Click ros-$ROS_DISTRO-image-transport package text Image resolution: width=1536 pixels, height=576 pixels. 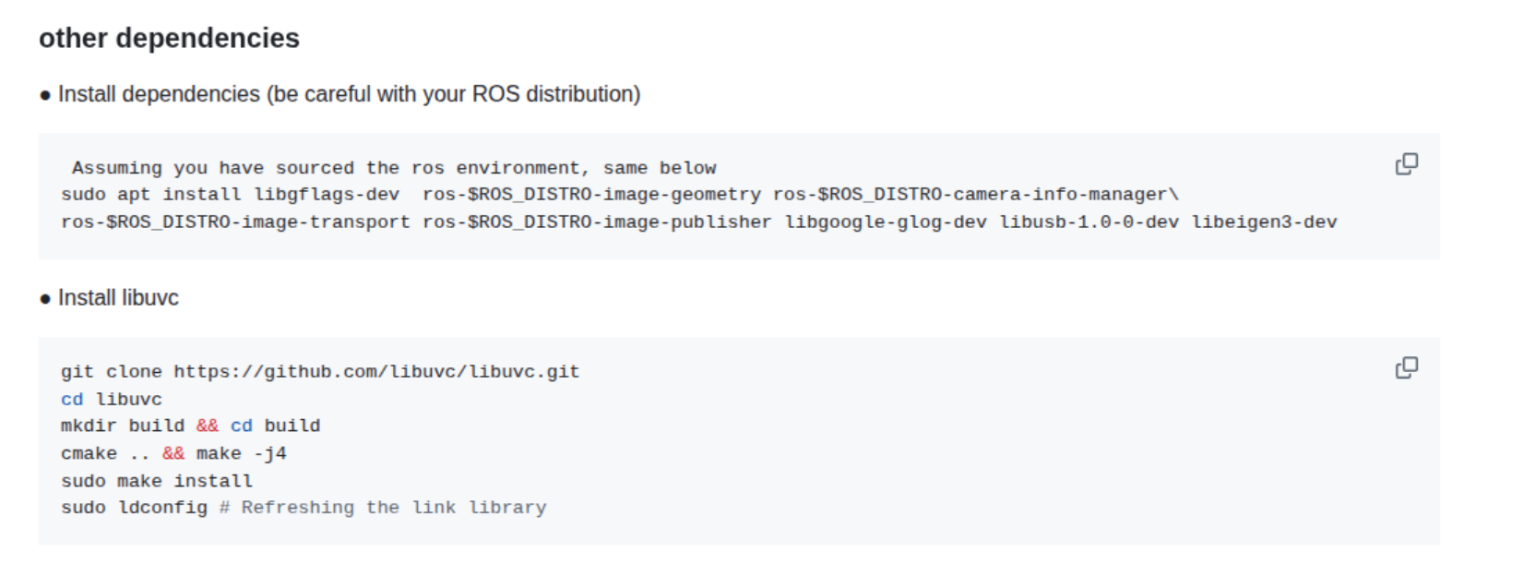click(235, 222)
